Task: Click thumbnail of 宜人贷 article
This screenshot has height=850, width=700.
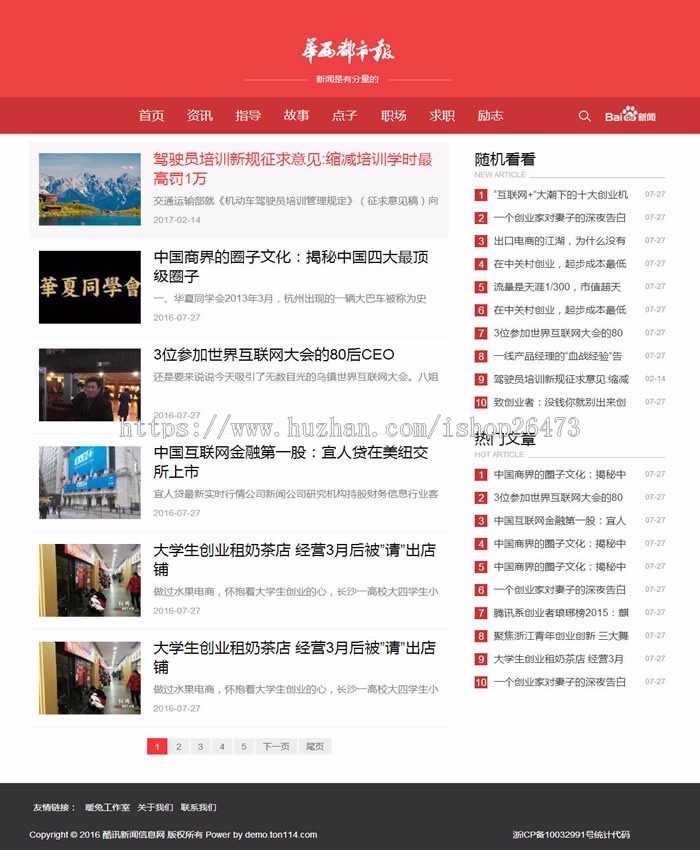Action: click(x=89, y=482)
